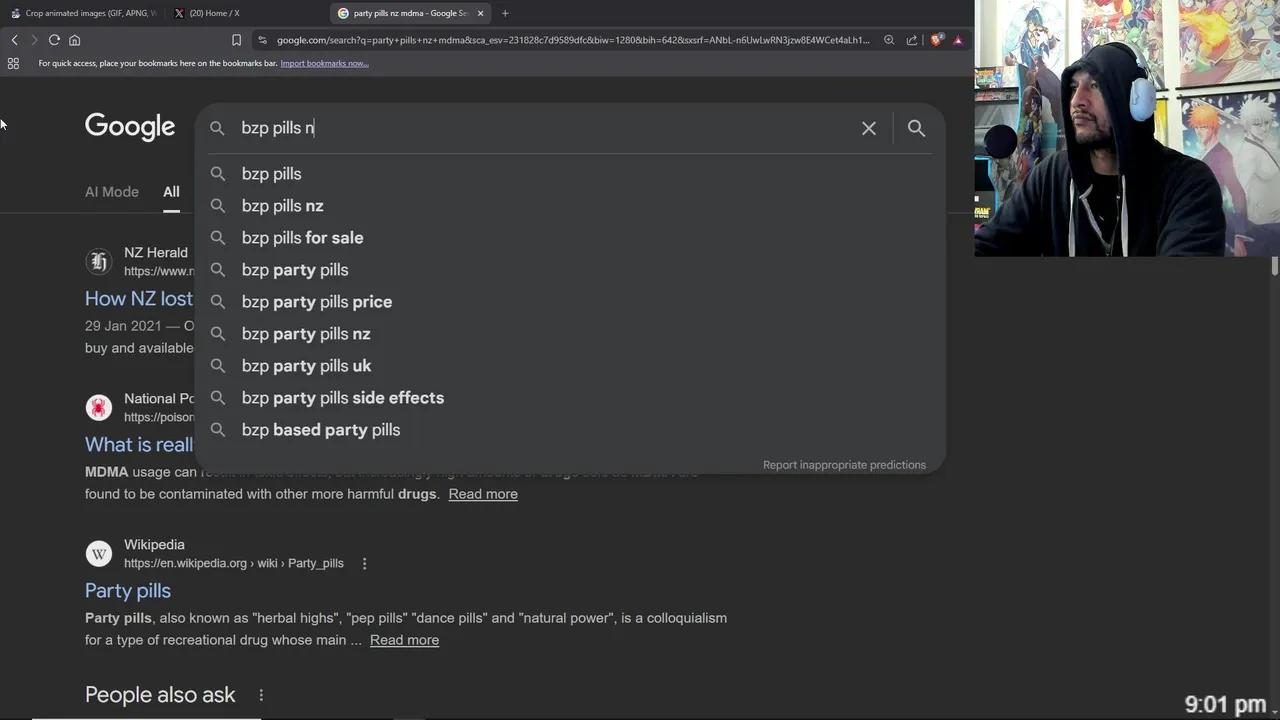Open Brave Rewards triangle icon
This screenshot has height=720, width=1280.
click(x=958, y=40)
